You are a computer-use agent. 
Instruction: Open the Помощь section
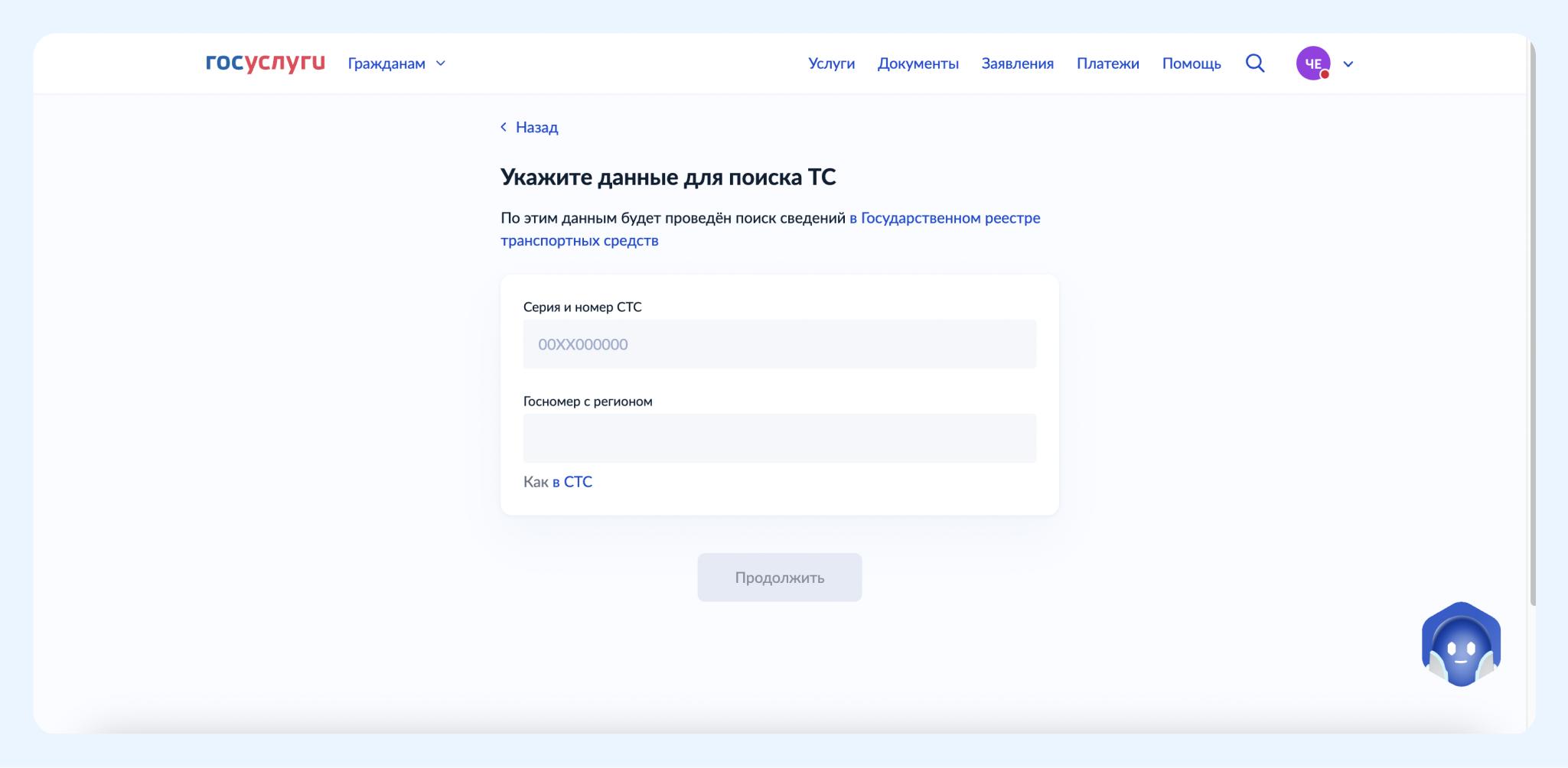pos(1191,63)
